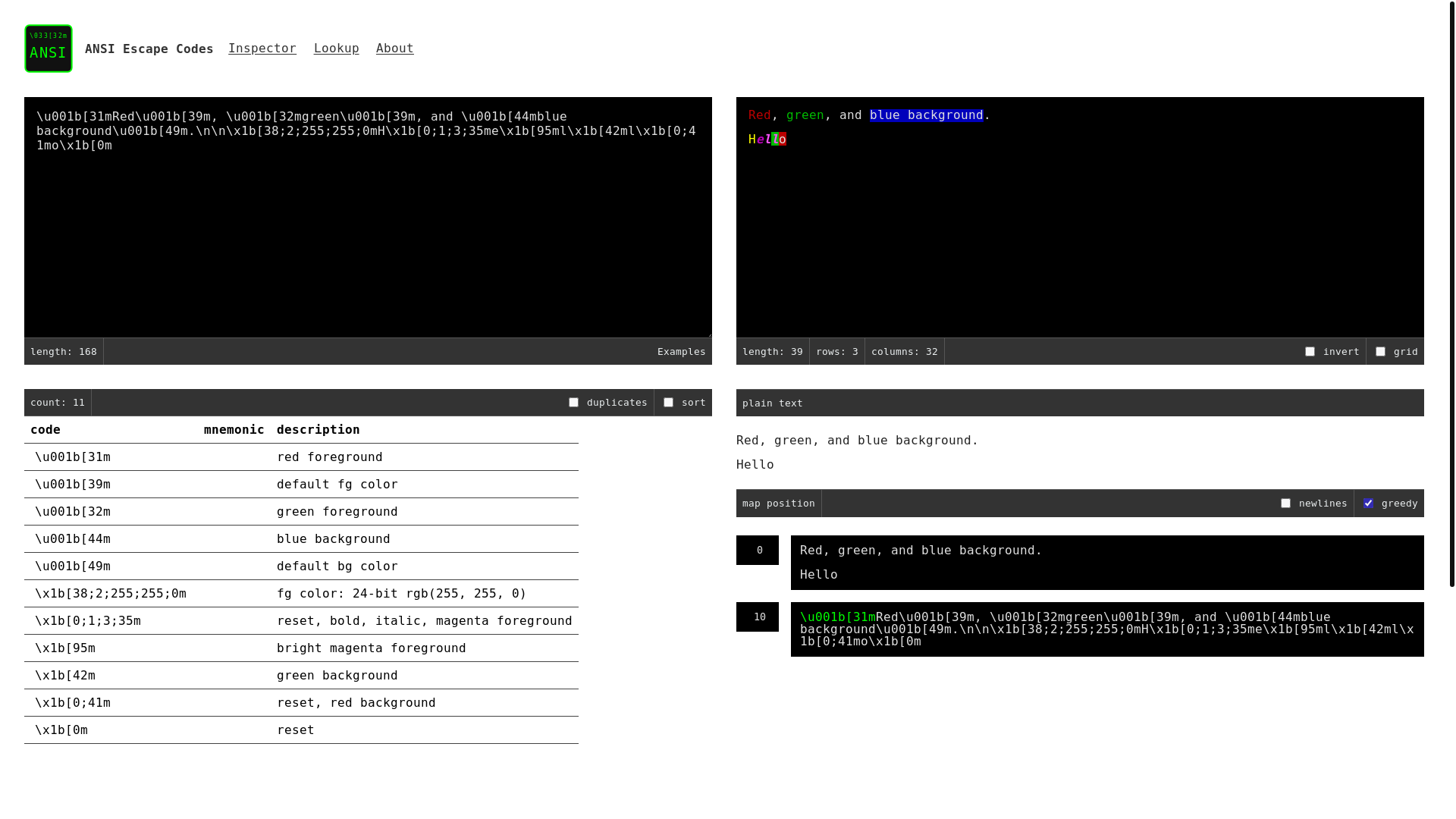The image size is (1456, 819).
Task: Click the \u001b[49m code cell
Action: point(73,566)
